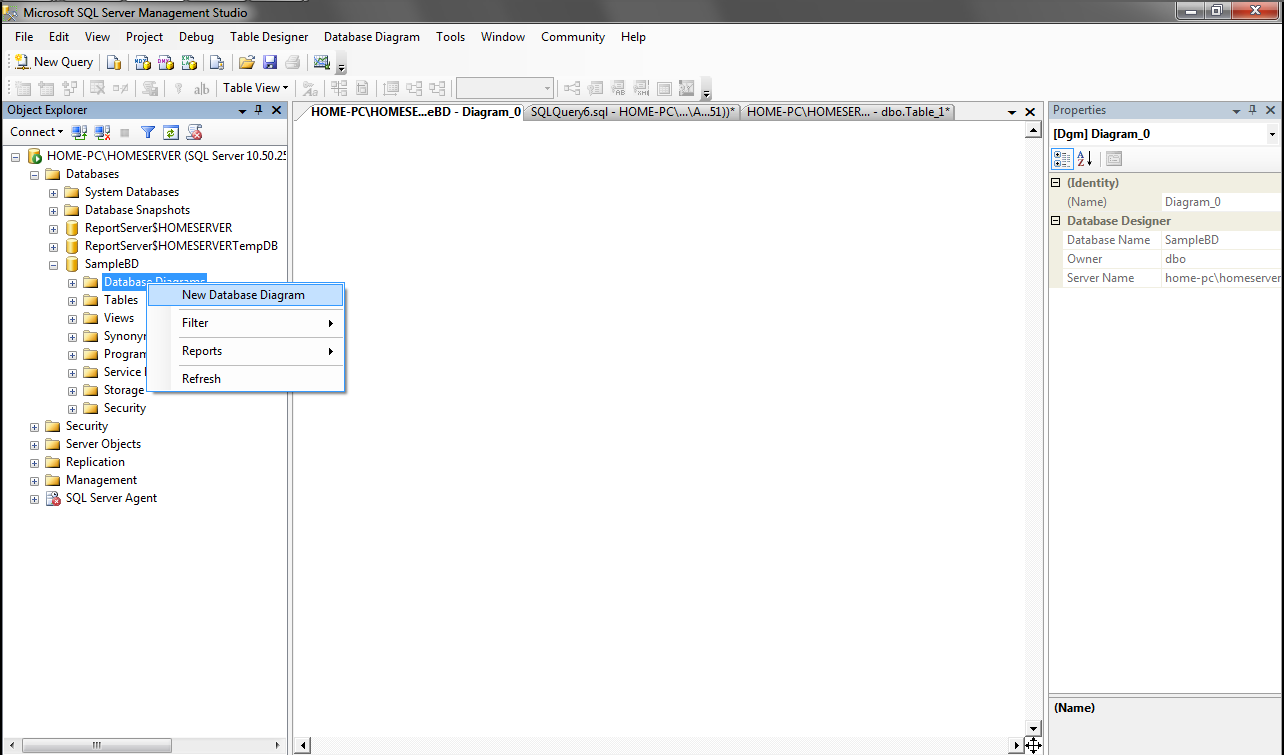Open the Community menu
1284x755 pixels.
pyautogui.click(x=573, y=37)
